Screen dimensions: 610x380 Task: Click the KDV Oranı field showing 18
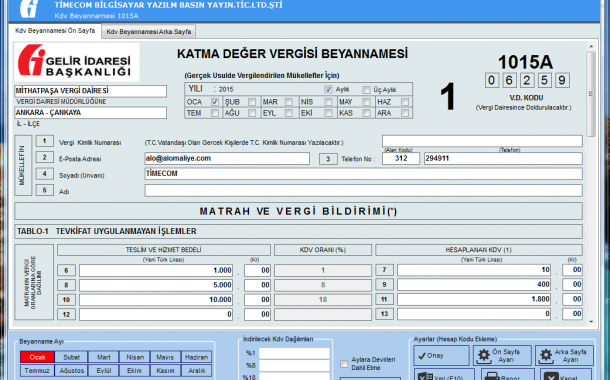[323, 299]
